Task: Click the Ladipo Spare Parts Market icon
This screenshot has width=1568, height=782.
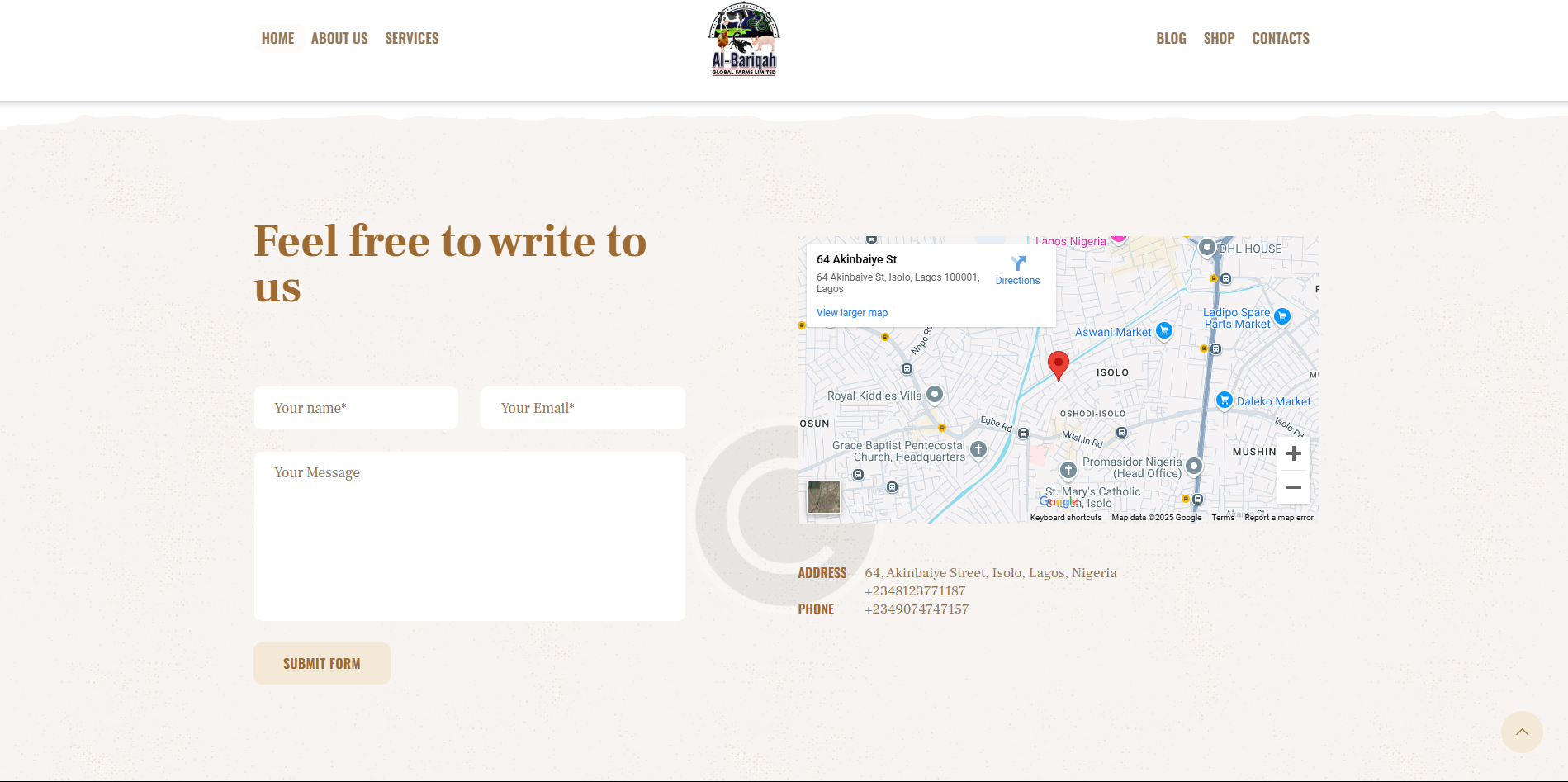Action: [x=1281, y=316]
